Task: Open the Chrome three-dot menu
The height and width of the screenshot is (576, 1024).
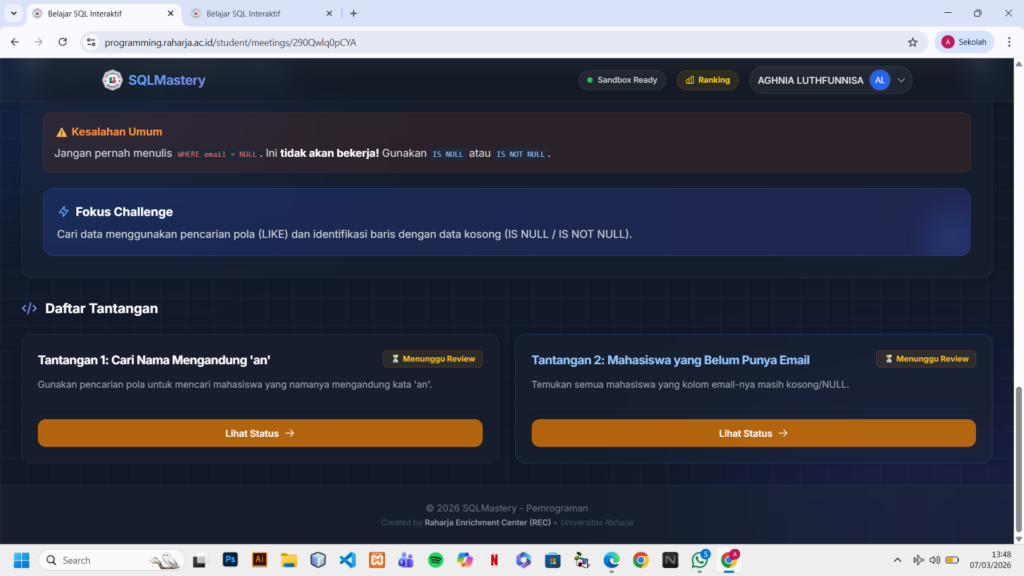Action: pos(1008,42)
